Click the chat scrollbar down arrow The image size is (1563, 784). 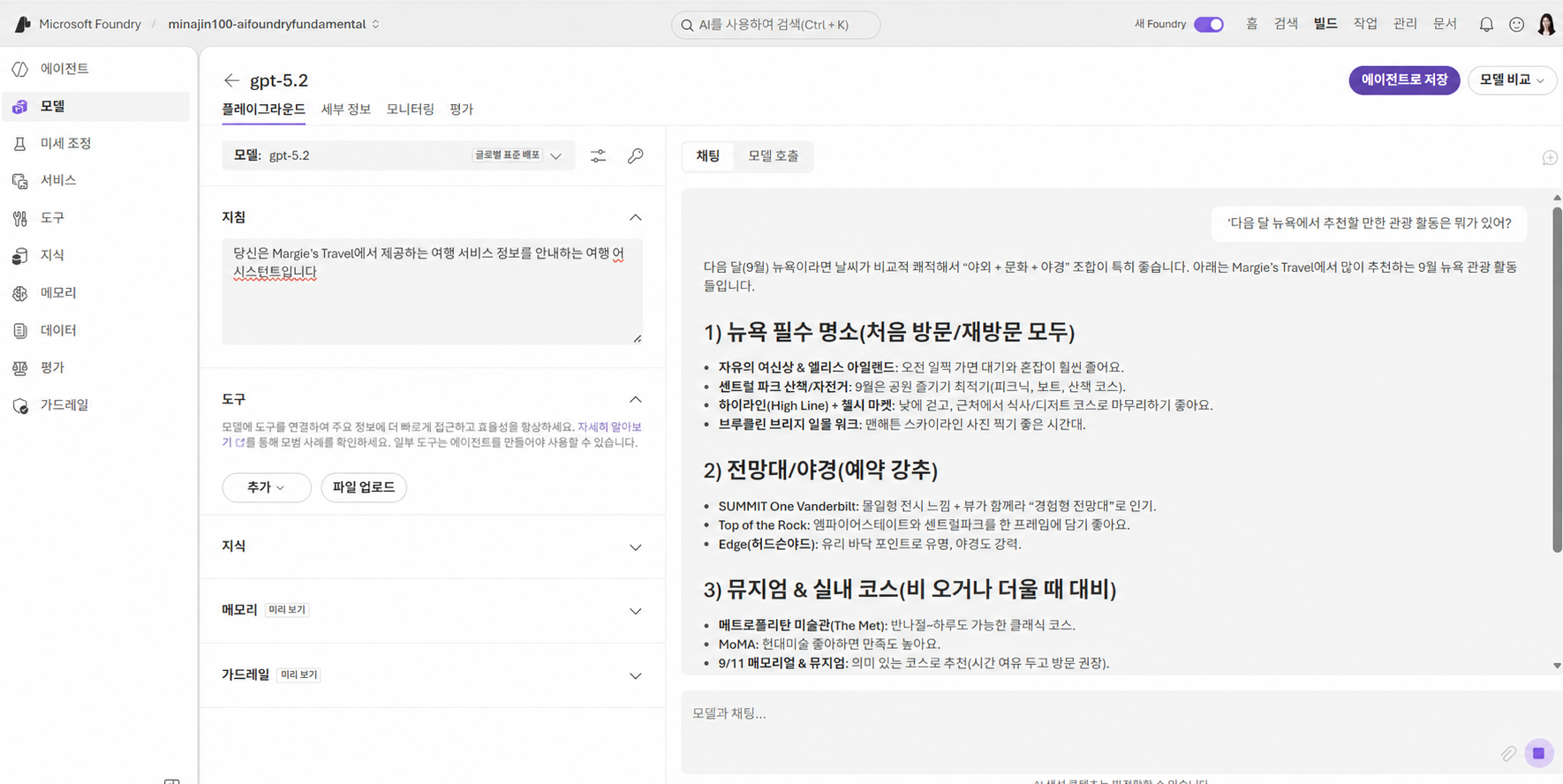(x=1557, y=666)
